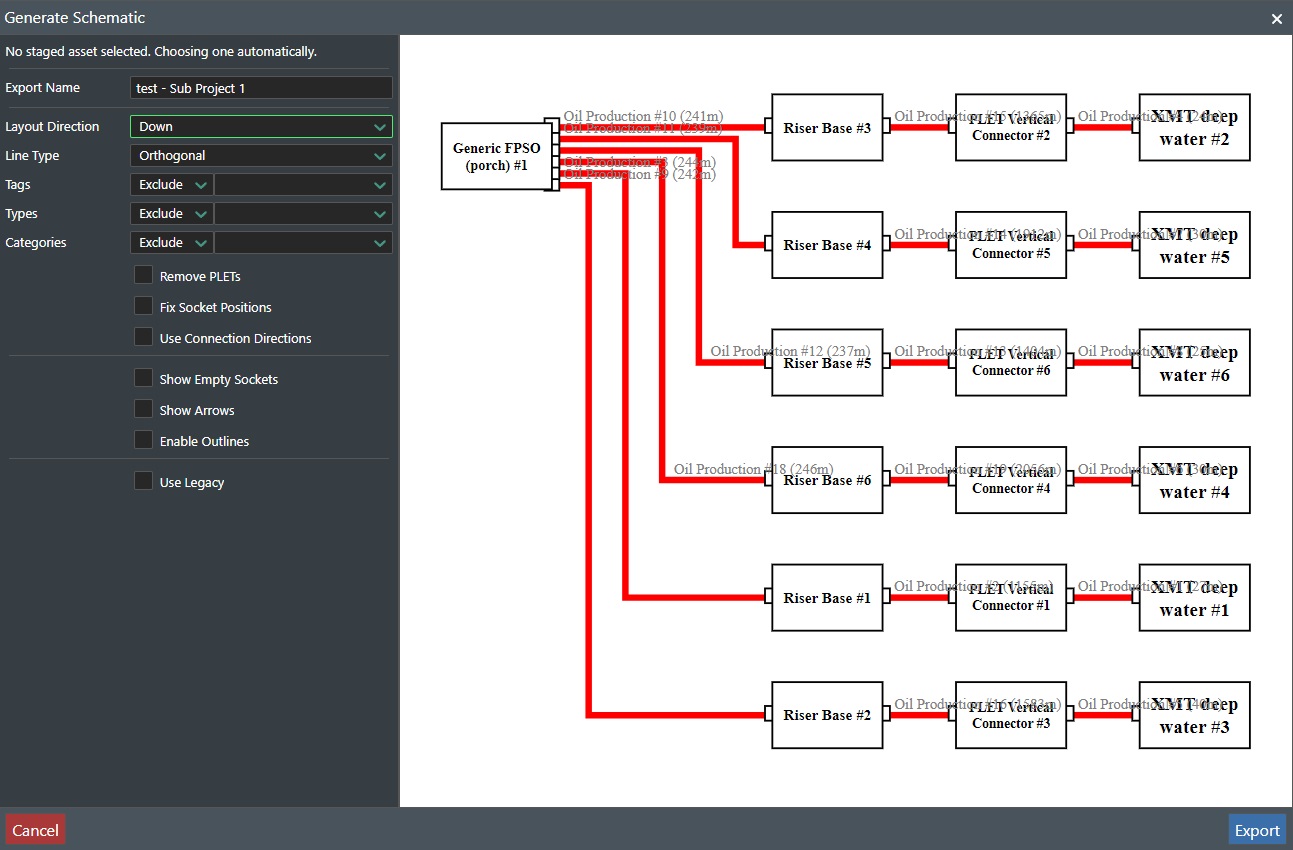The height and width of the screenshot is (850, 1293).
Task: Open the Layout Direction dropdown
Action: (x=261, y=127)
